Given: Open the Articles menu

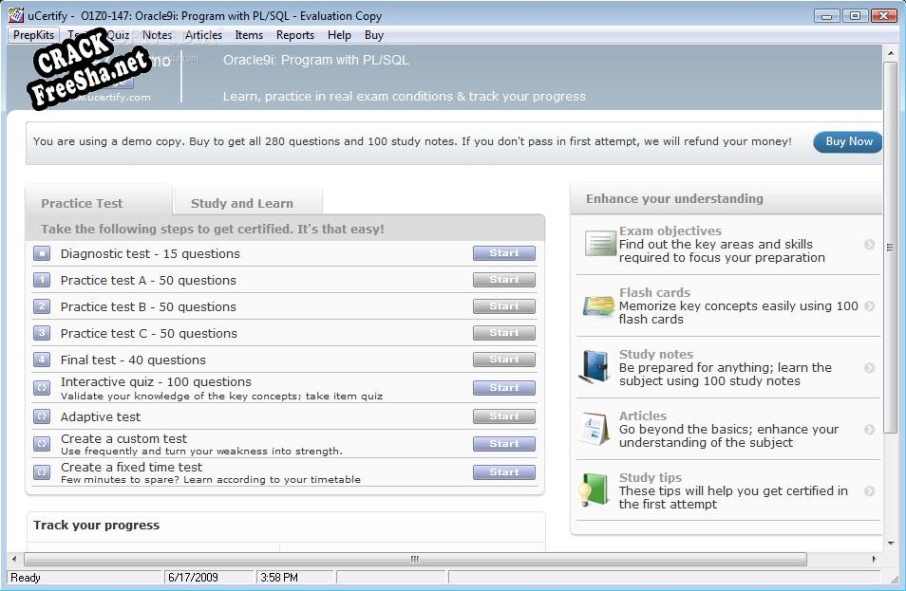Looking at the screenshot, I should click(204, 35).
